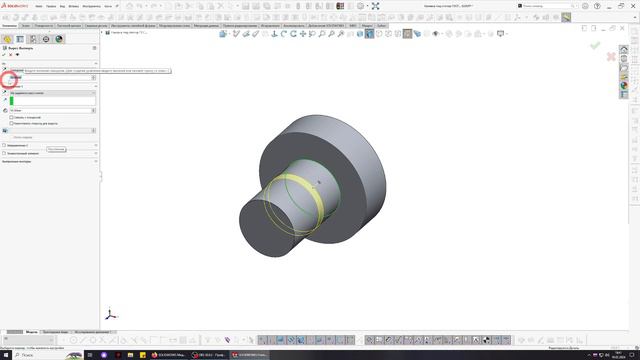Image resolution: width=640 pixels, height=360 pixels.
Task: Click the Help question mark icon
Action: click(x=597, y=6)
